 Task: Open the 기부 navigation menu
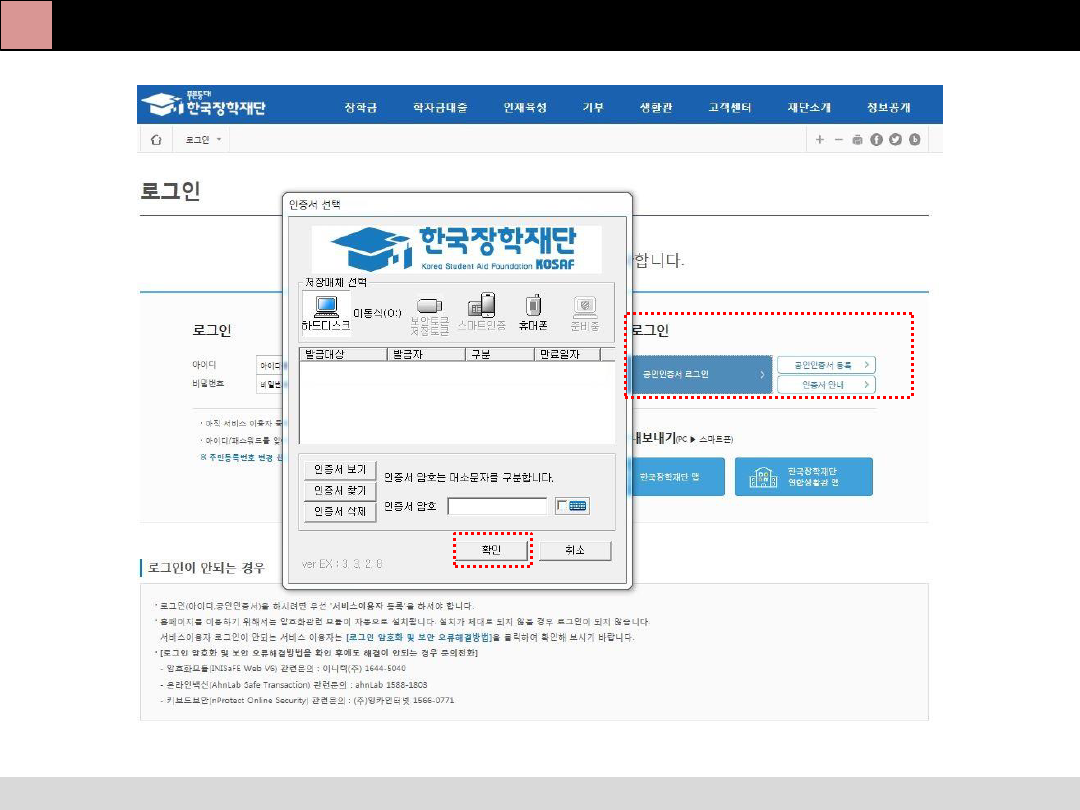click(593, 107)
